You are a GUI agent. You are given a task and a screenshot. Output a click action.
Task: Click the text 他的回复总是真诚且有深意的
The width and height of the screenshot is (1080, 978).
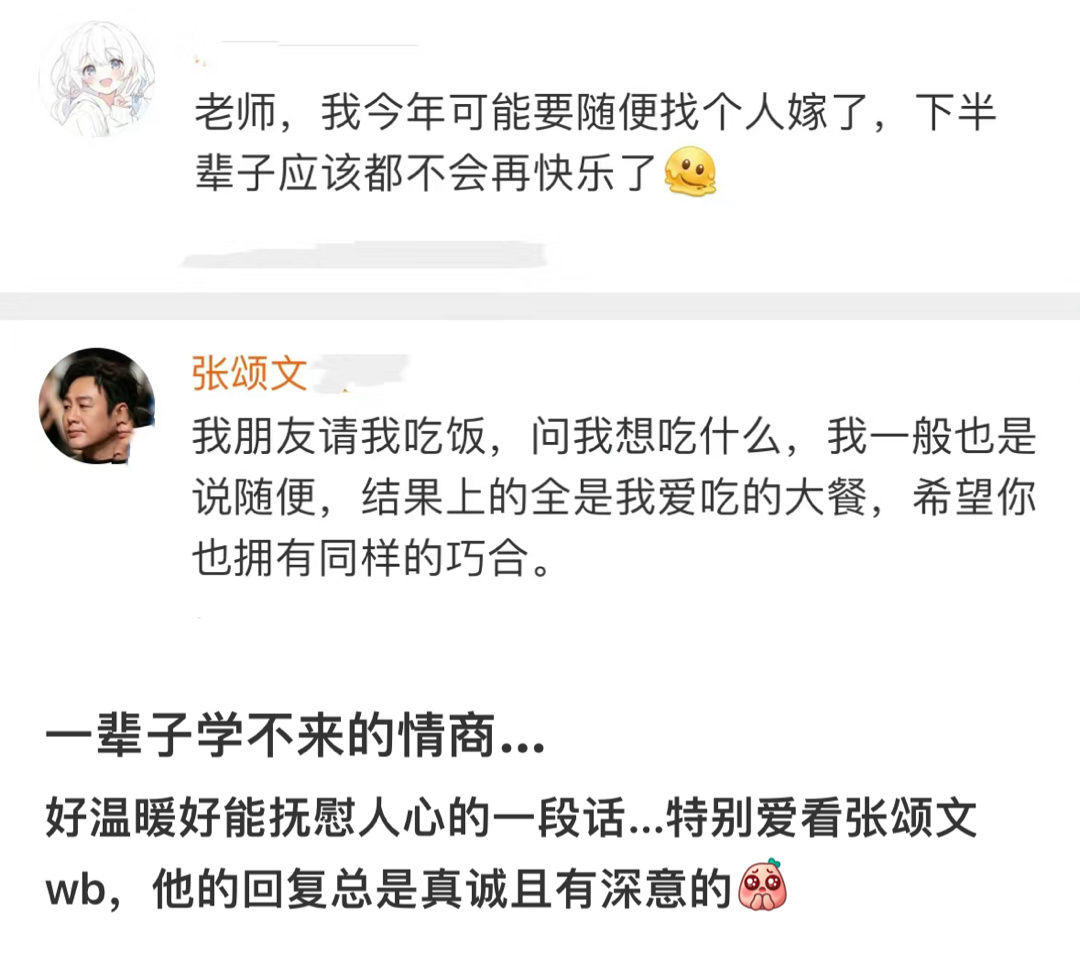442,888
